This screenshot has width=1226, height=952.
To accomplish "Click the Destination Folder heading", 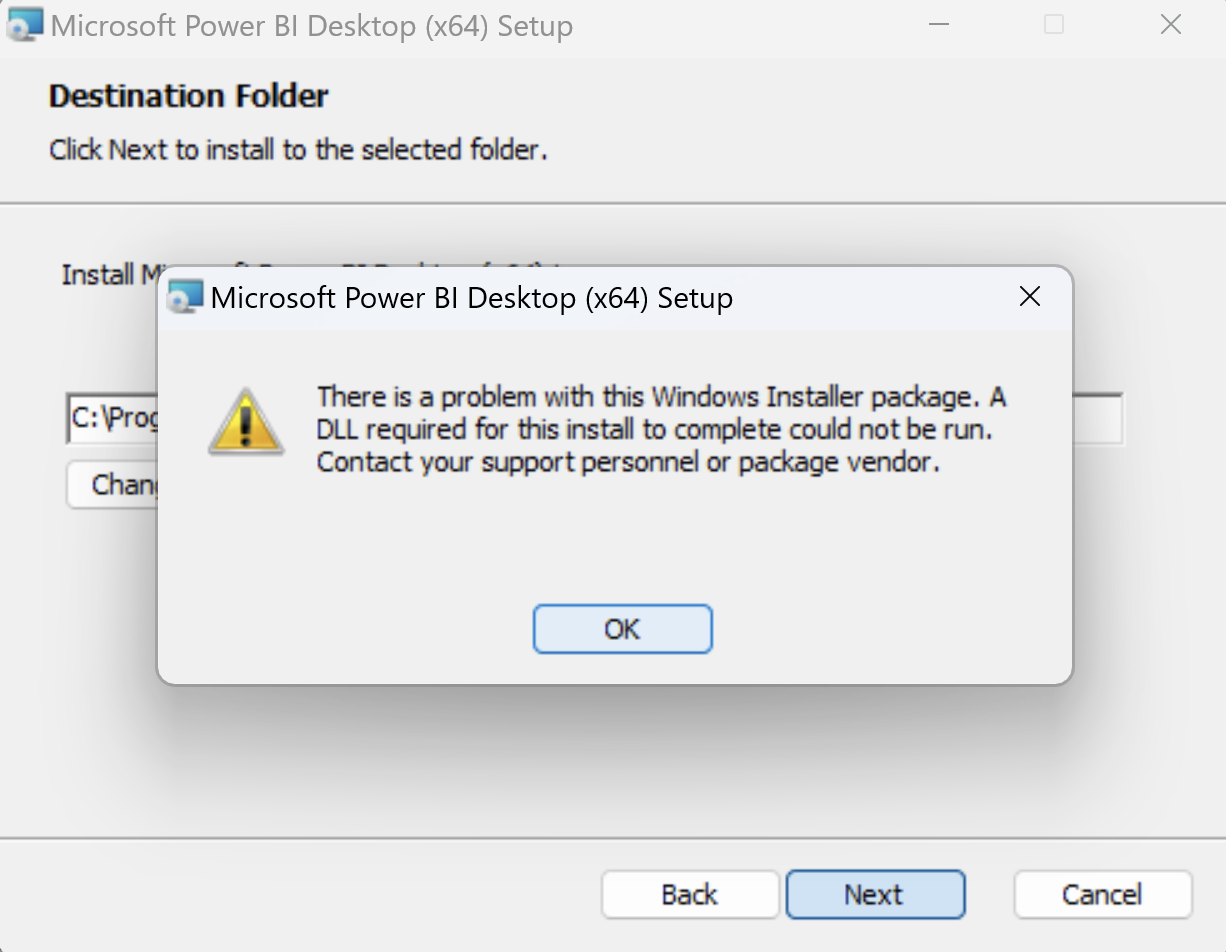I will pyautogui.click(x=188, y=96).
